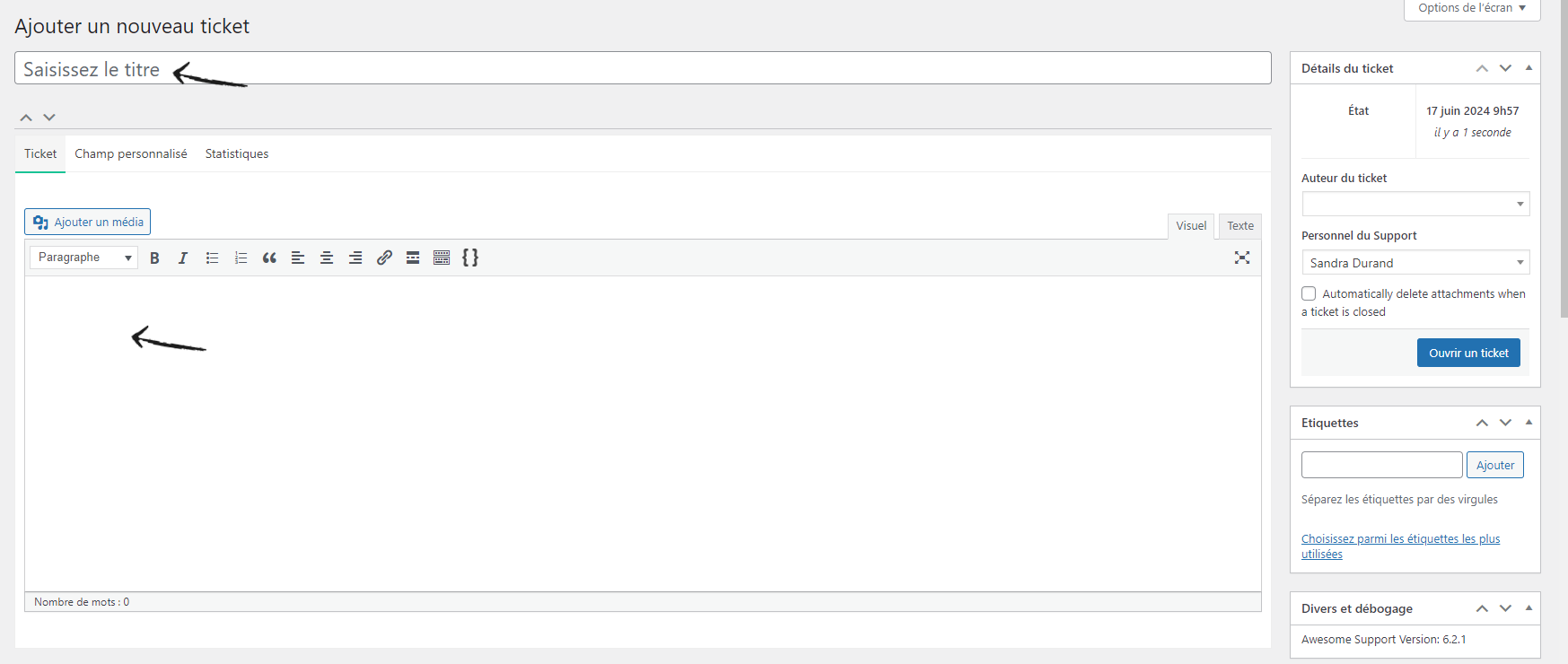Open the most used étiquettes link
The height and width of the screenshot is (664, 1568).
[1400, 546]
